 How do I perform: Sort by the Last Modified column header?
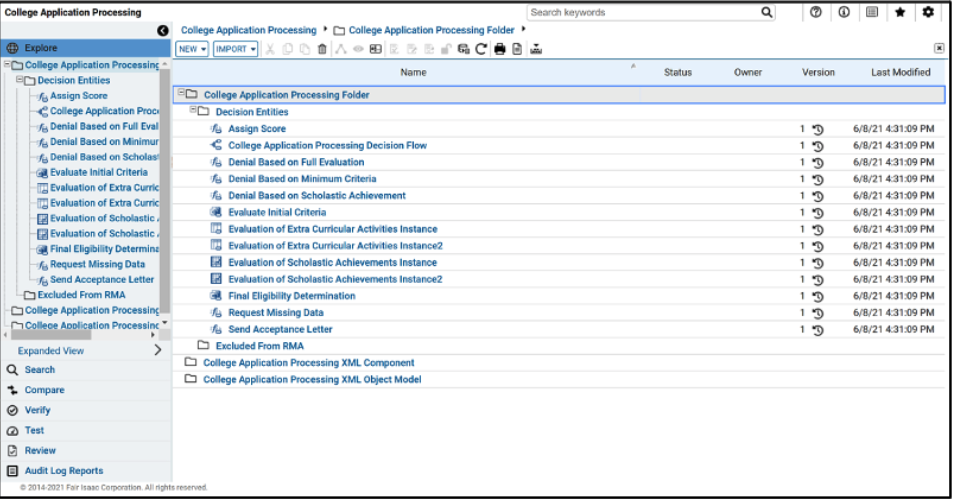(900, 72)
